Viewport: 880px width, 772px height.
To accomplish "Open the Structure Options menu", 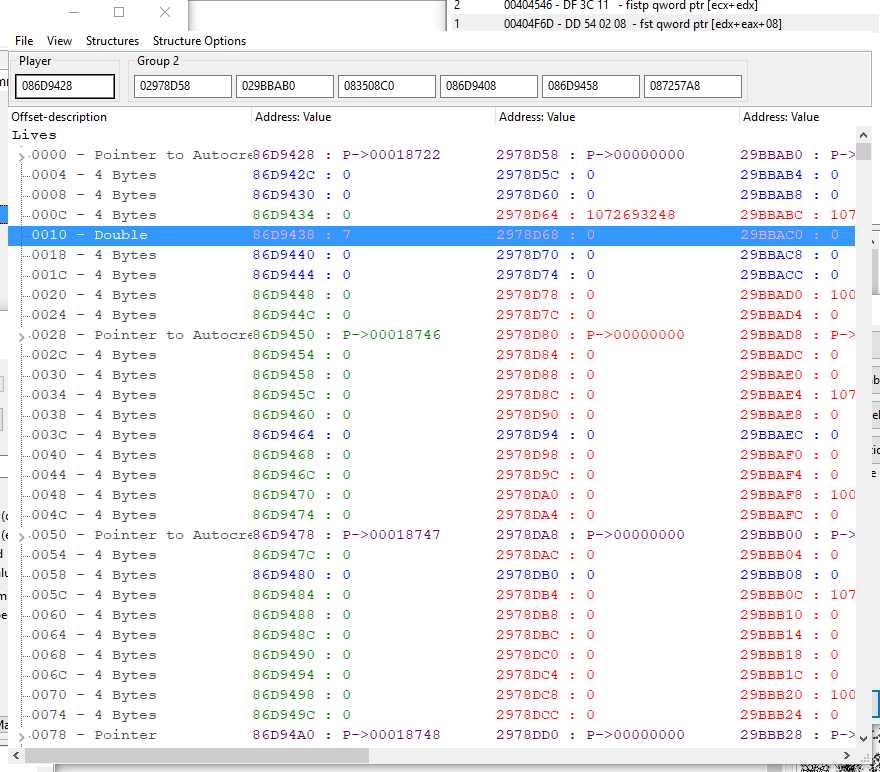I will 199,41.
